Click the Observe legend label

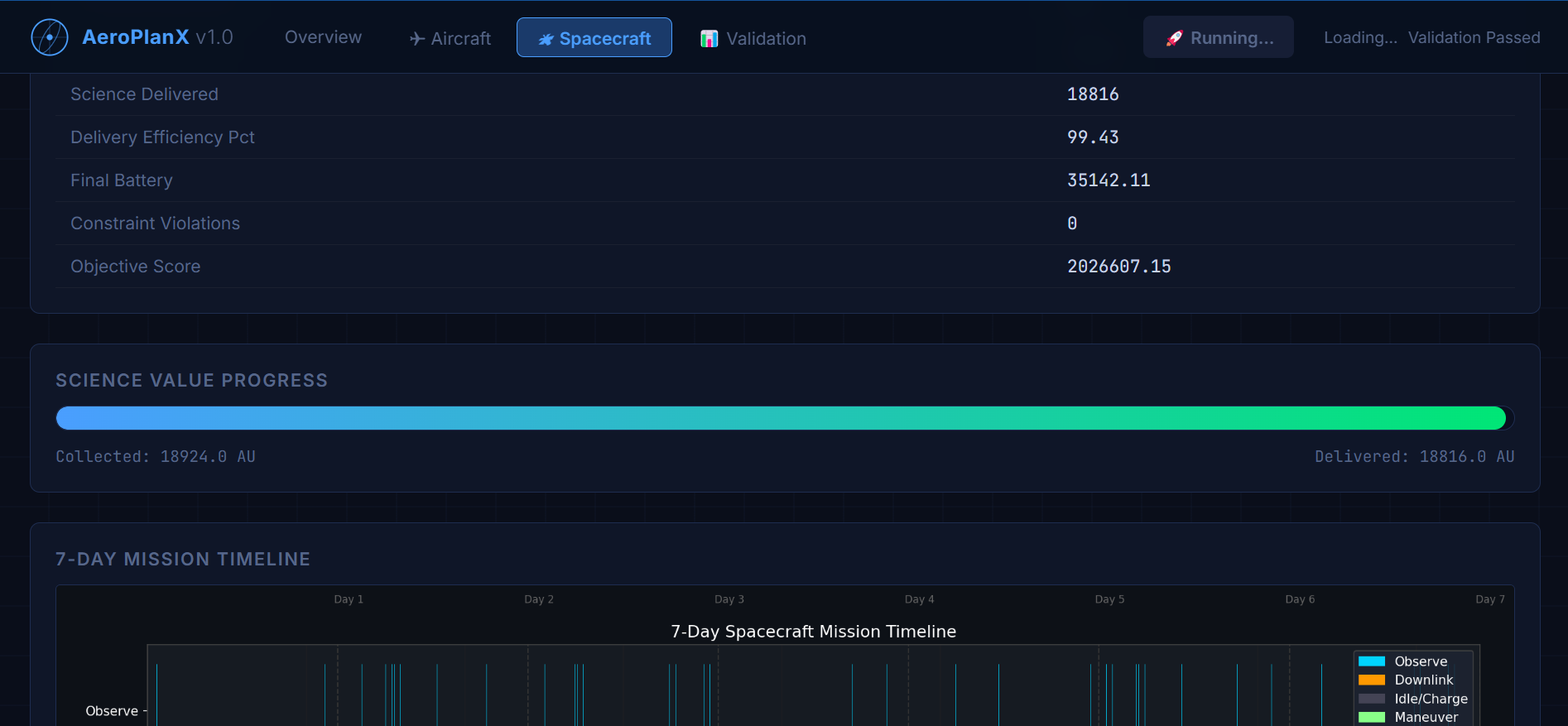click(x=1421, y=661)
